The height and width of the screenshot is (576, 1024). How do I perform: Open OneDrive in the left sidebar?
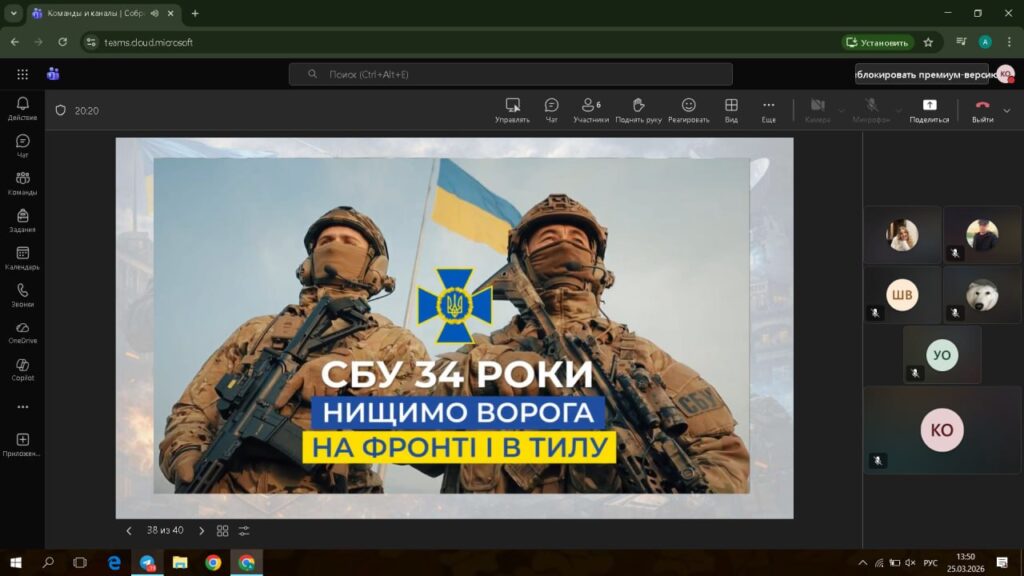click(22, 332)
